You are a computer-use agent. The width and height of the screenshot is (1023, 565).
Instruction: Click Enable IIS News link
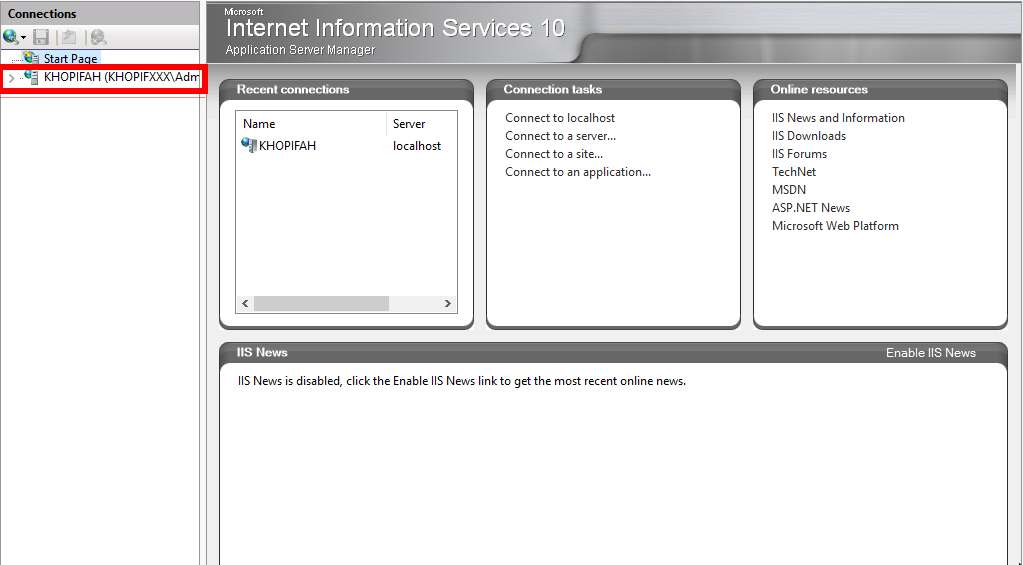tap(931, 352)
